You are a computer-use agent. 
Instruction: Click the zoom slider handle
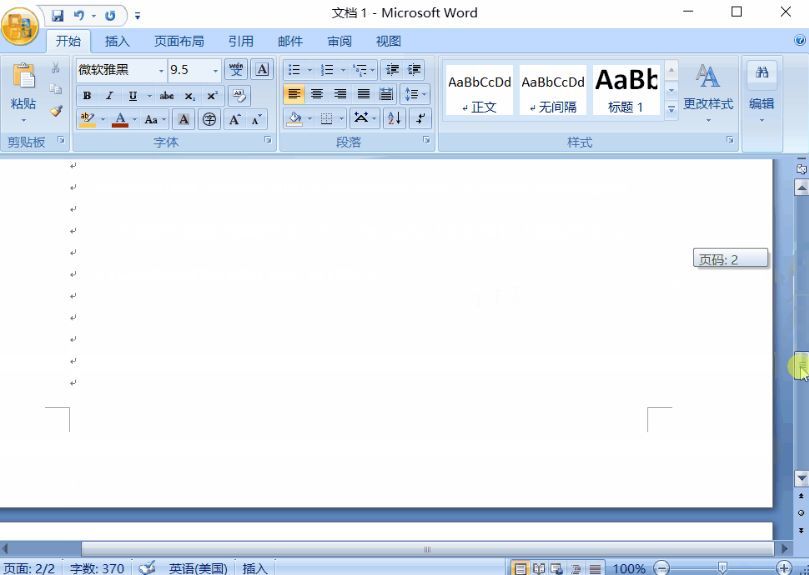click(722, 568)
